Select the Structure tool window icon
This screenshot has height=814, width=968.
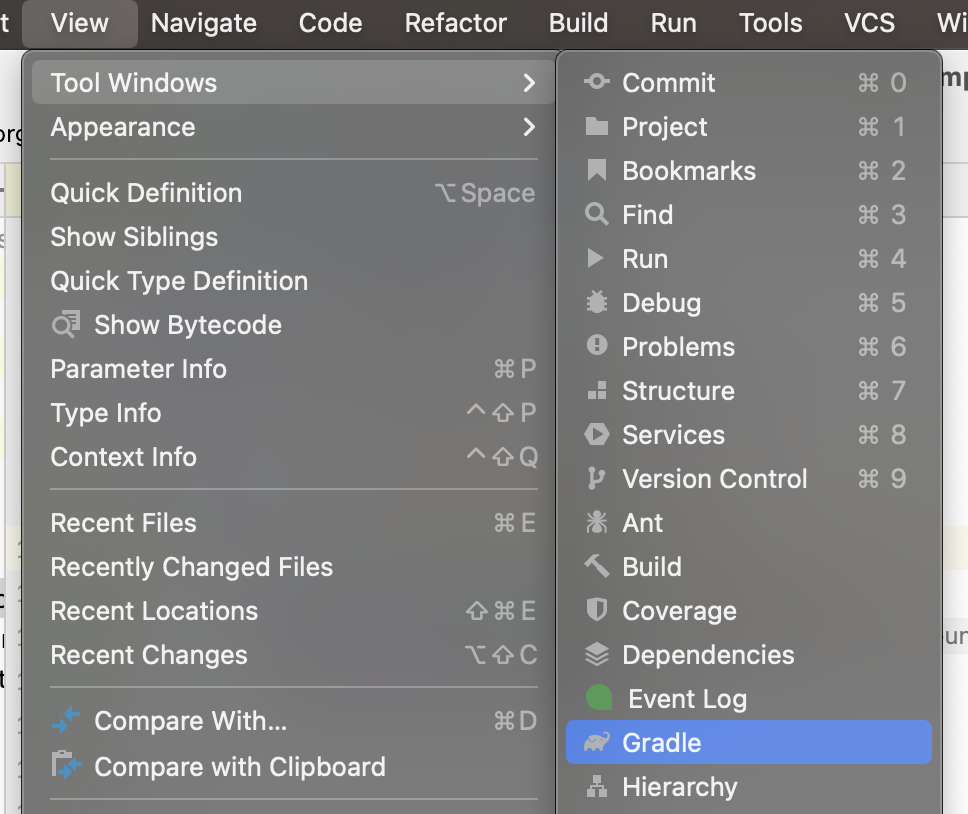click(x=596, y=391)
